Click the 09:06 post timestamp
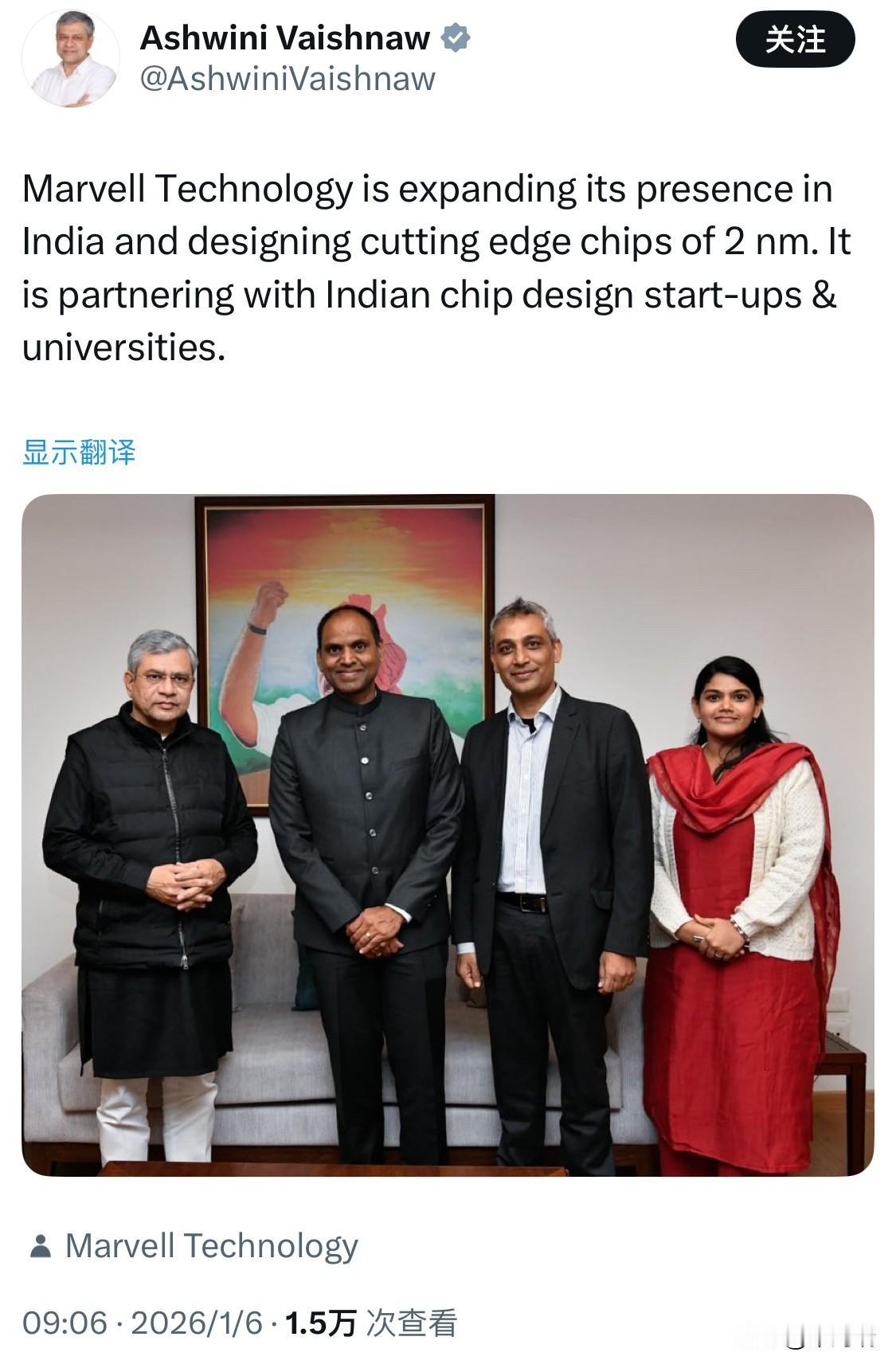896x1368 pixels. pos(65,1323)
